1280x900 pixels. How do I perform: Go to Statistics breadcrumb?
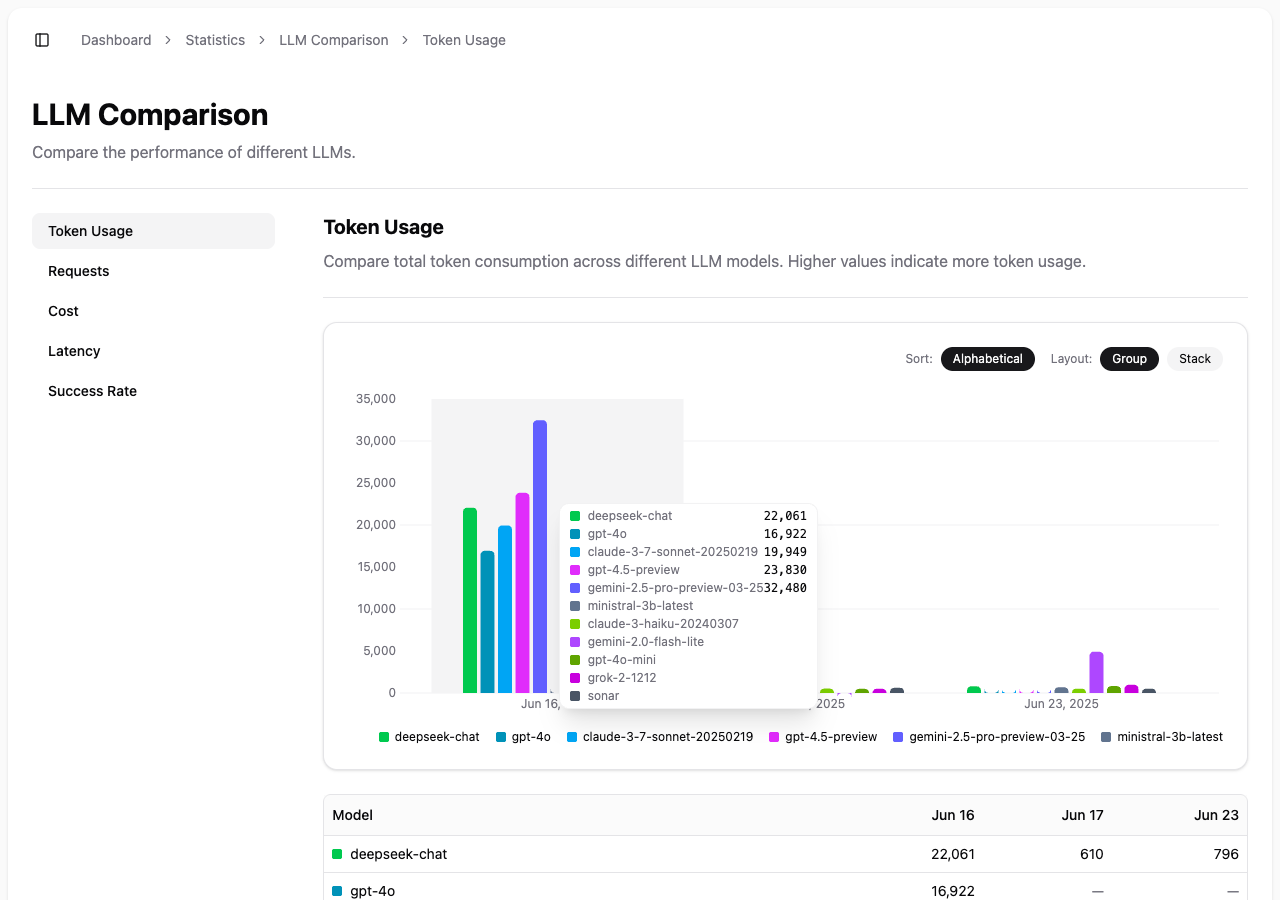(x=215, y=40)
